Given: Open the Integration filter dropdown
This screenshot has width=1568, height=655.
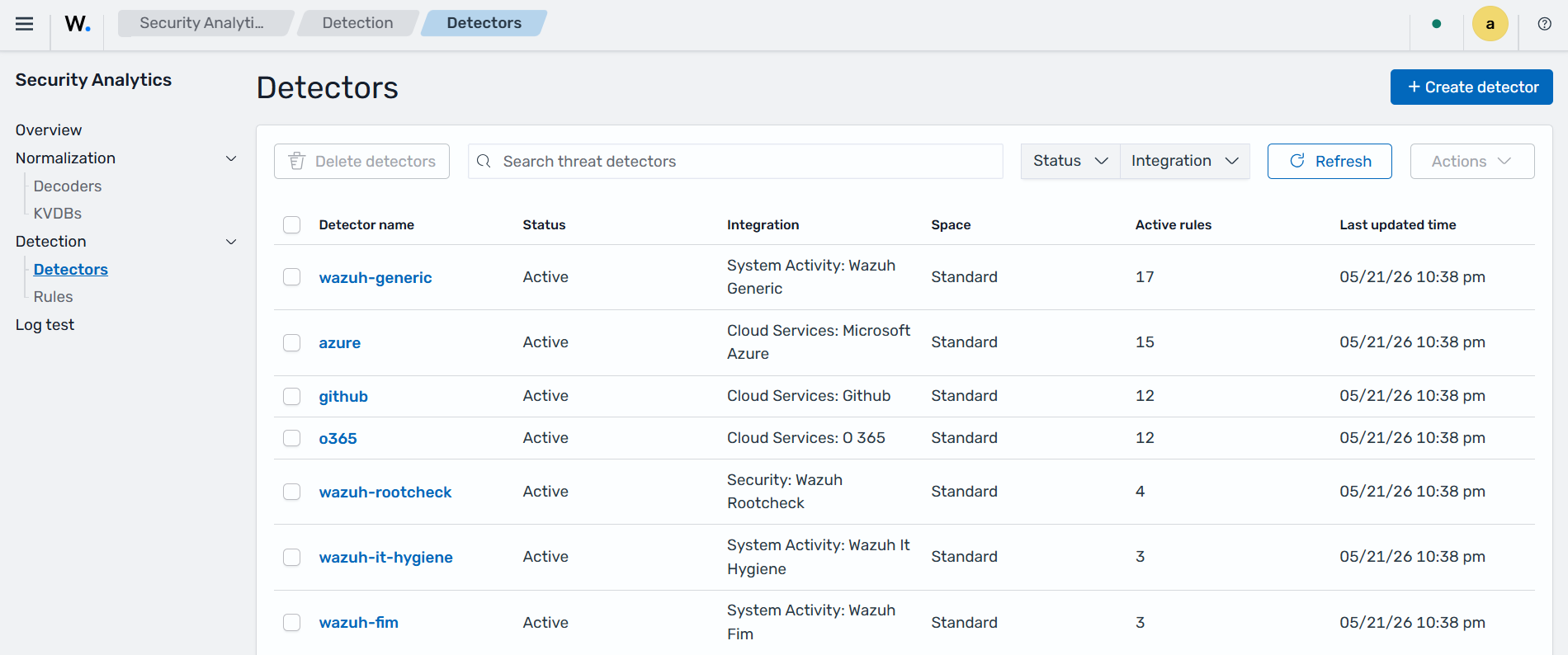Looking at the screenshot, I should [1185, 161].
